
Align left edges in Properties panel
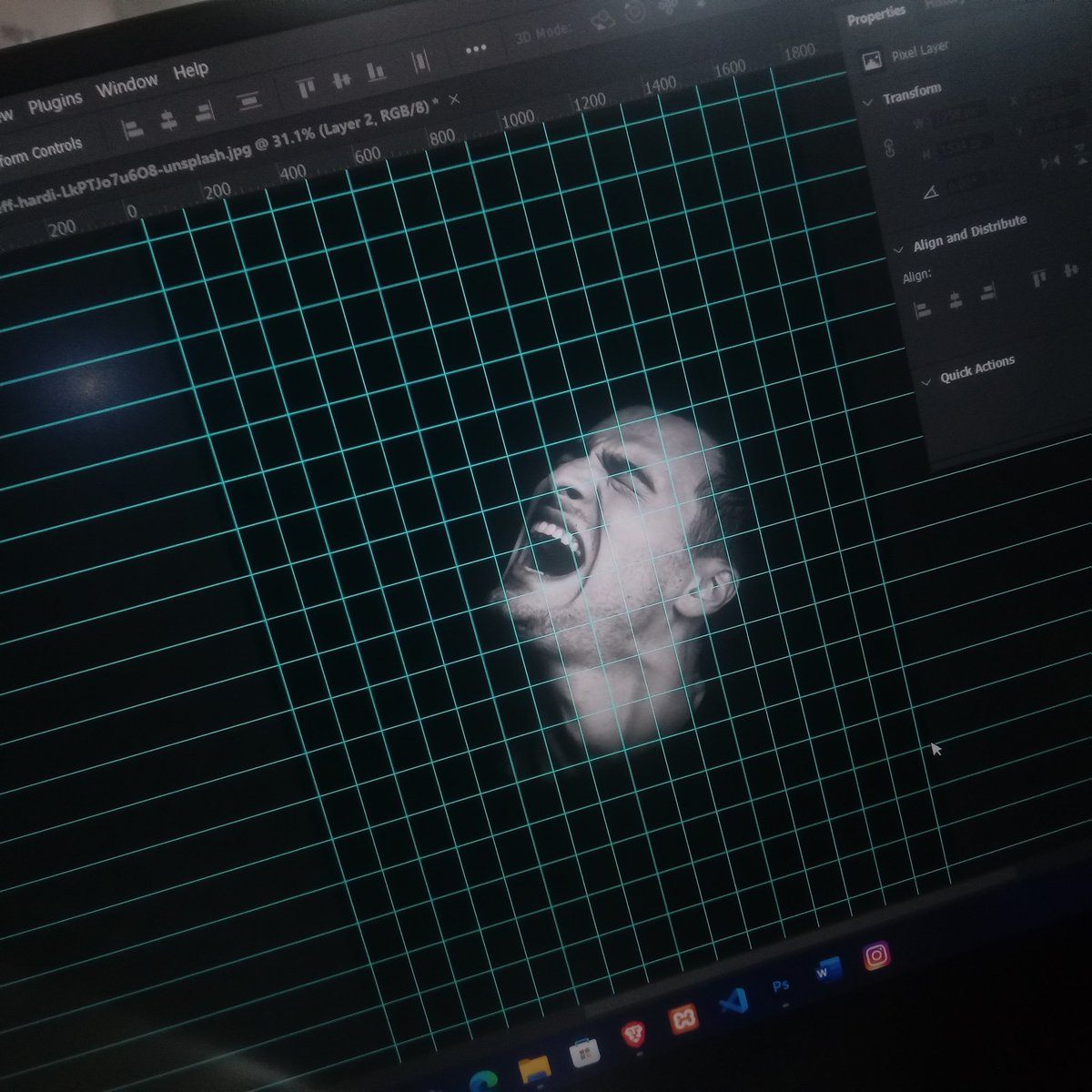[x=921, y=309]
